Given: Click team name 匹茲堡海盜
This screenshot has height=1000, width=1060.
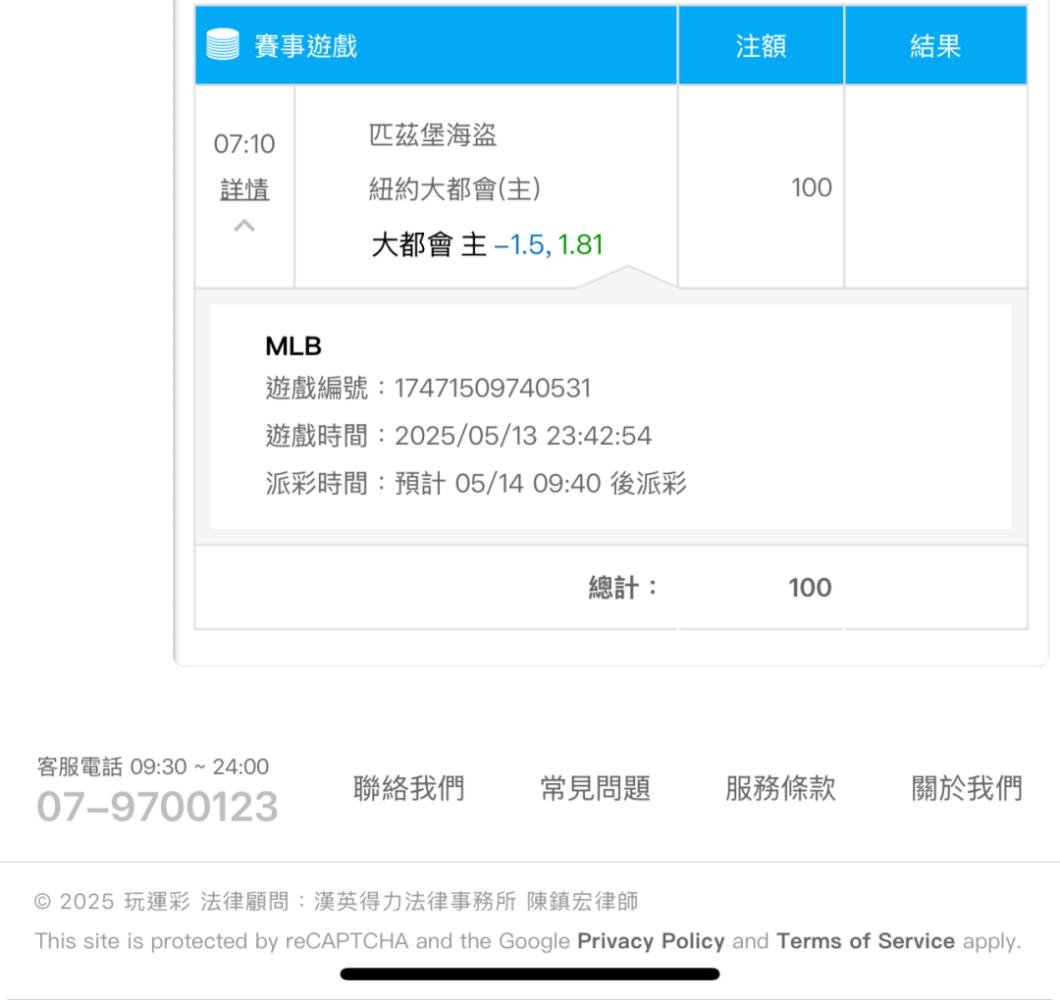Looking at the screenshot, I should point(433,135).
